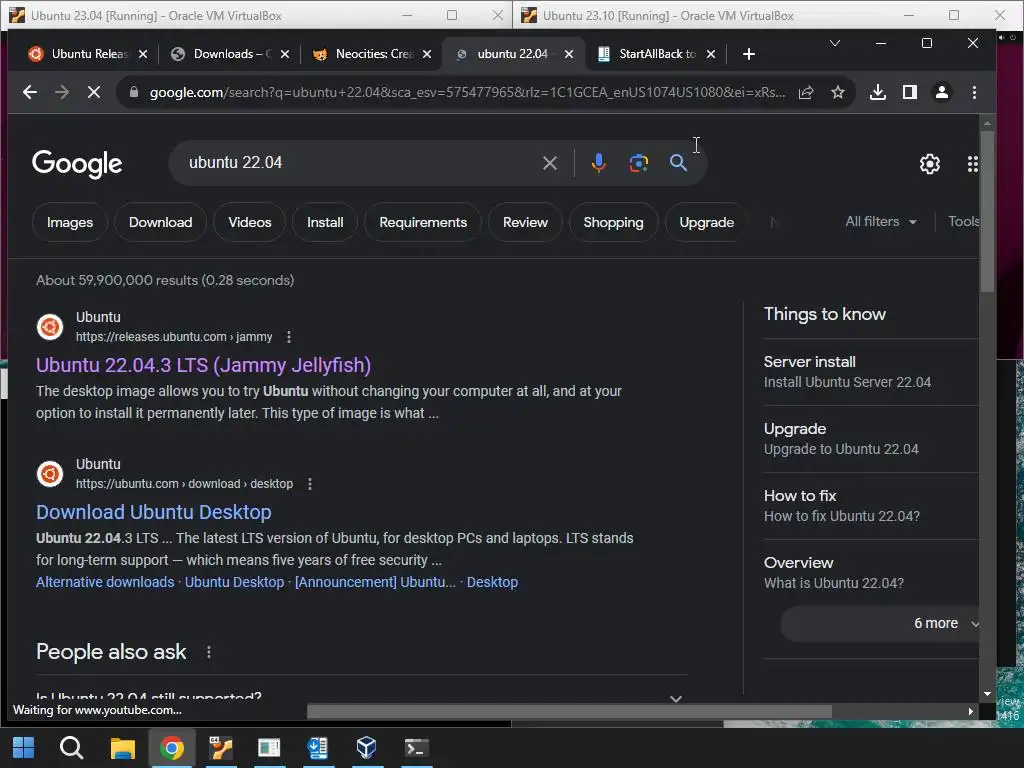Click the browser forward arrow
The width and height of the screenshot is (1024, 768).
[61, 92]
